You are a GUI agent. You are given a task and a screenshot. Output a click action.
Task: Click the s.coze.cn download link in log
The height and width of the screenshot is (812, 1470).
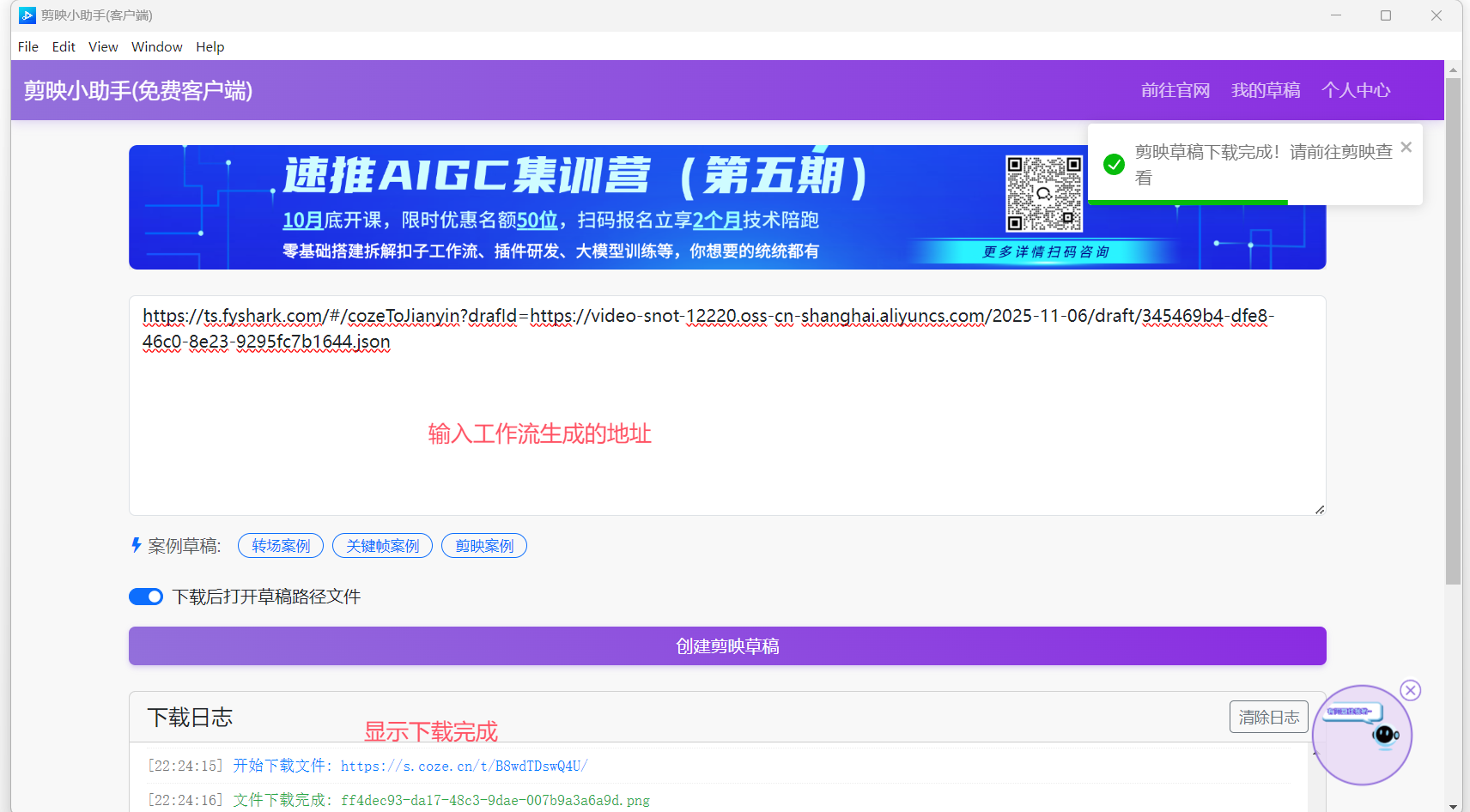click(464, 766)
